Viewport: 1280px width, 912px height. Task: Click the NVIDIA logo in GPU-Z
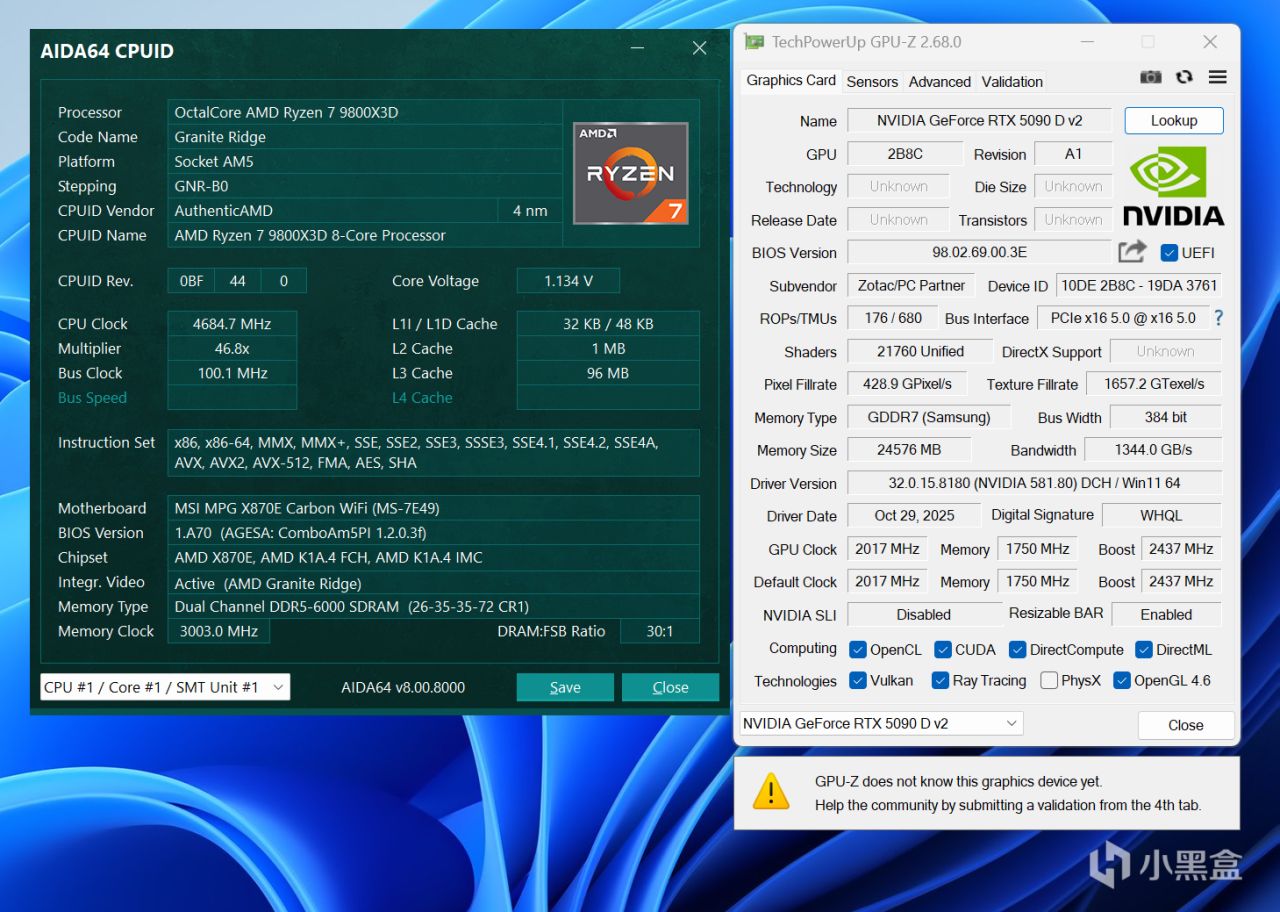[1173, 186]
